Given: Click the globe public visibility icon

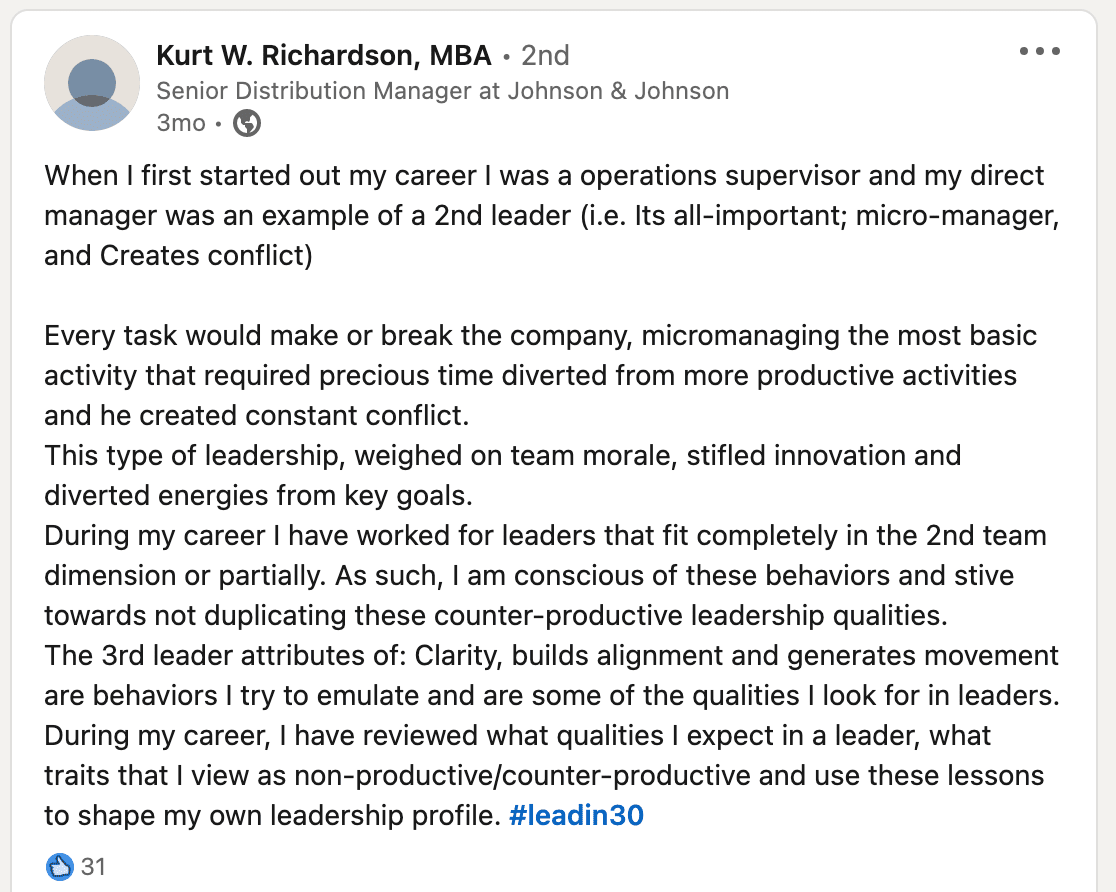Looking at the screenshot, I should point(247,123).
